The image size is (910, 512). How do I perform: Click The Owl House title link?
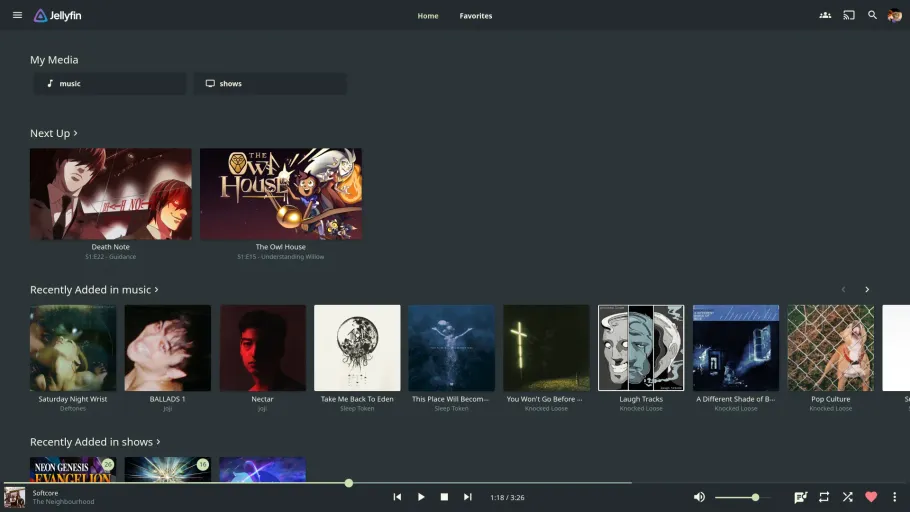click(x=280, y=247)
